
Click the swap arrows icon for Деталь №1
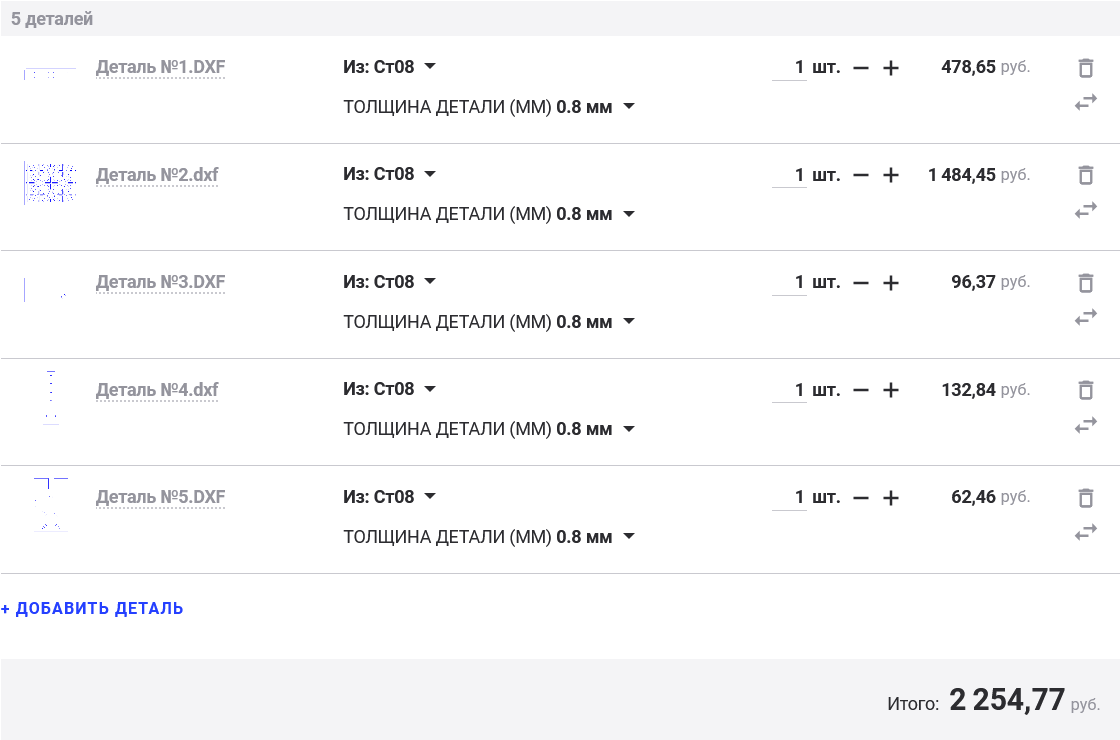(x=1085, y=102)
